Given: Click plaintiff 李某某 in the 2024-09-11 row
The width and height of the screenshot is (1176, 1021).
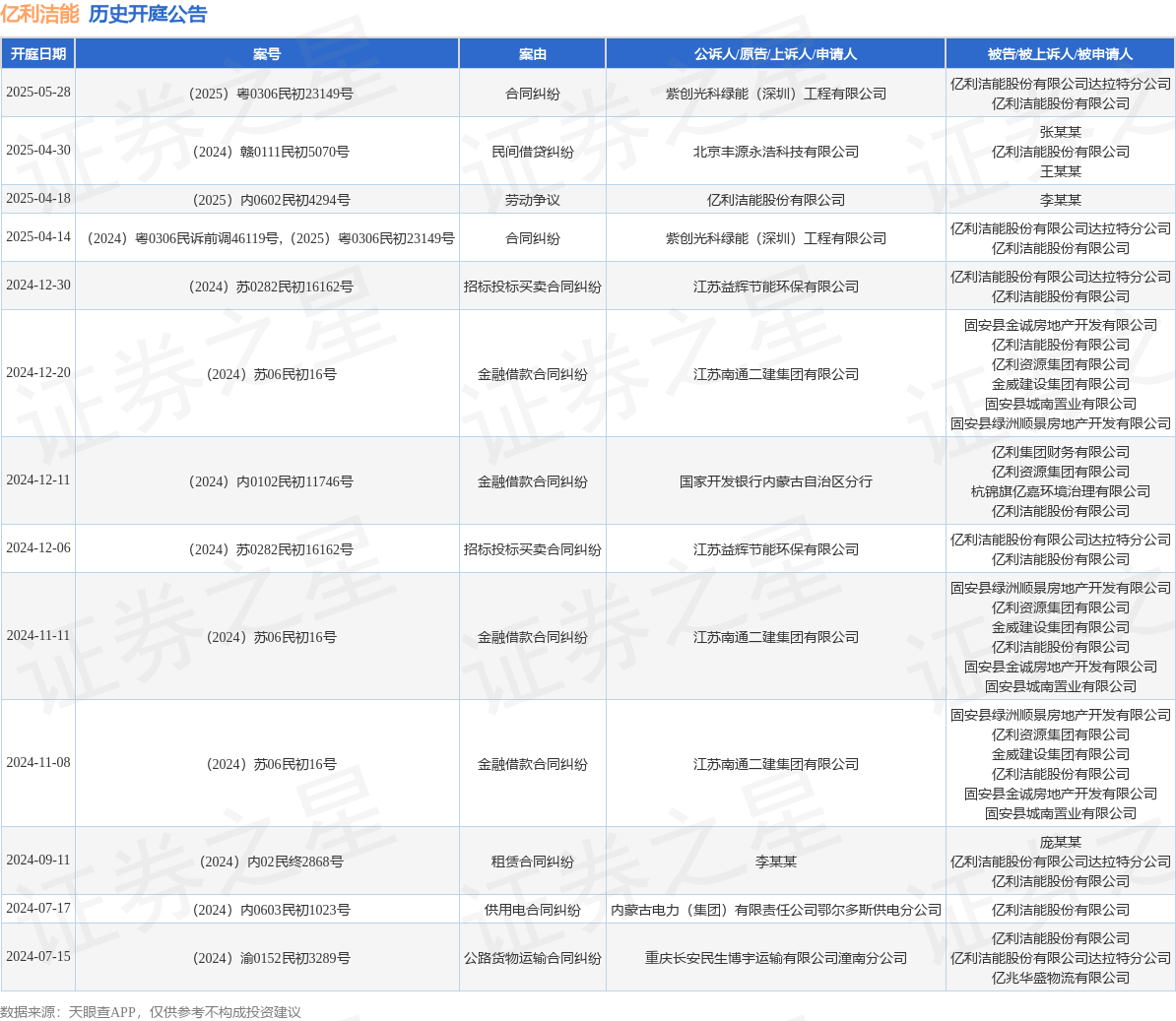Looking at the screenshot, I should coord(775,861).
